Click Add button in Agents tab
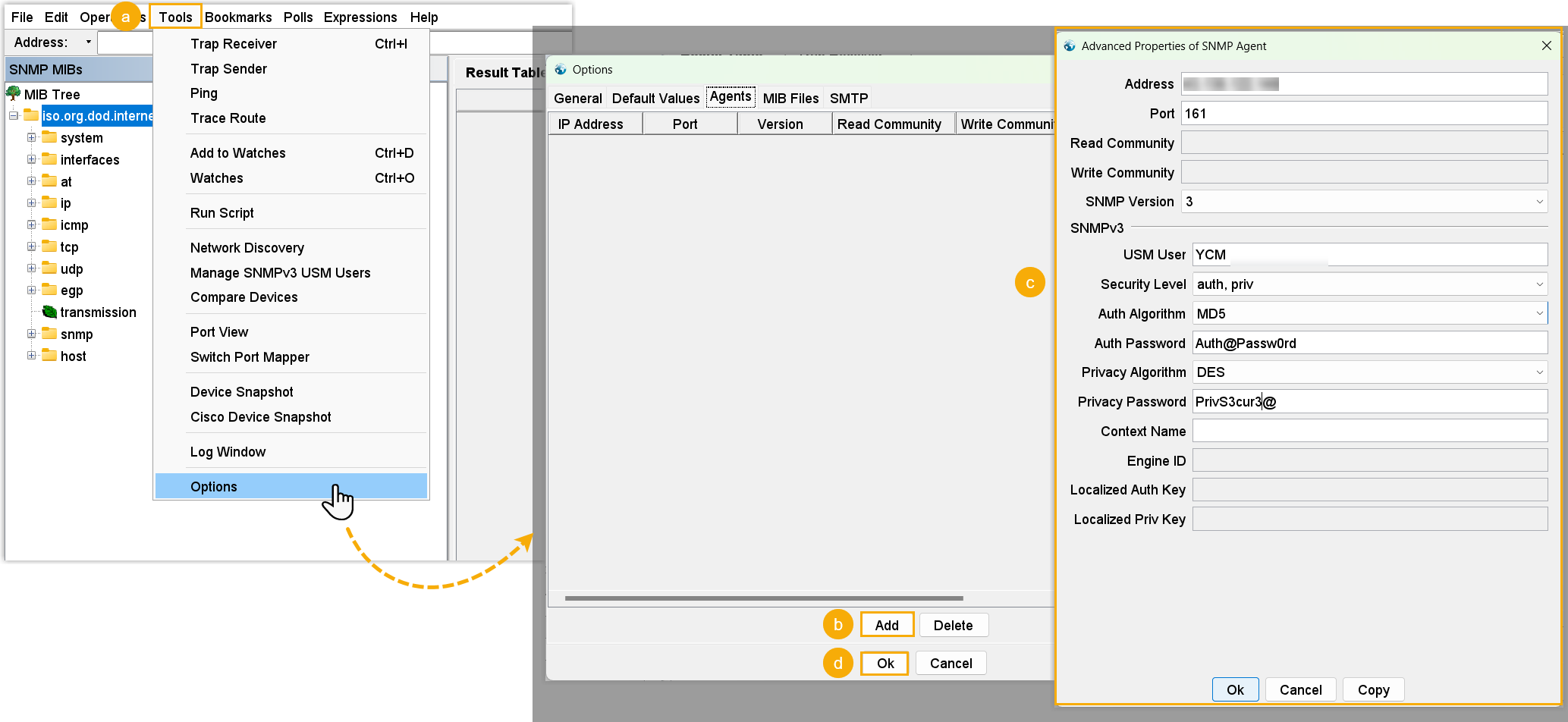The width and height of the screenshot is (1568, 722). coord(886,625)
